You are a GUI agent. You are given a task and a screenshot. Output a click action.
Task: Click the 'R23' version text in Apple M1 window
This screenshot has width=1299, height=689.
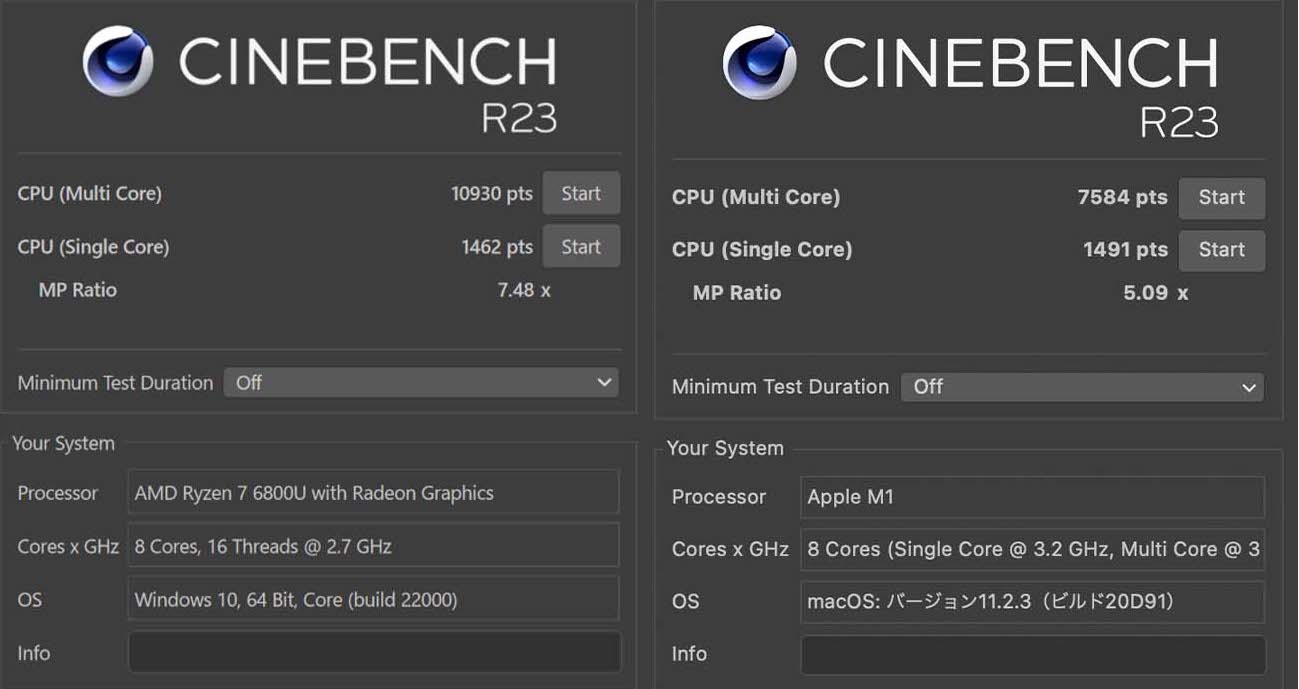[1179, 122]
